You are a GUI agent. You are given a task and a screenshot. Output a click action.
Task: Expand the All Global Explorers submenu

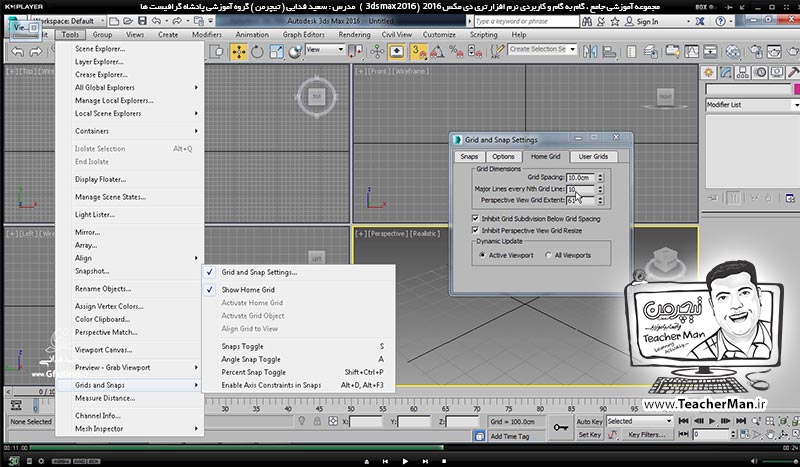pos(130,87)
